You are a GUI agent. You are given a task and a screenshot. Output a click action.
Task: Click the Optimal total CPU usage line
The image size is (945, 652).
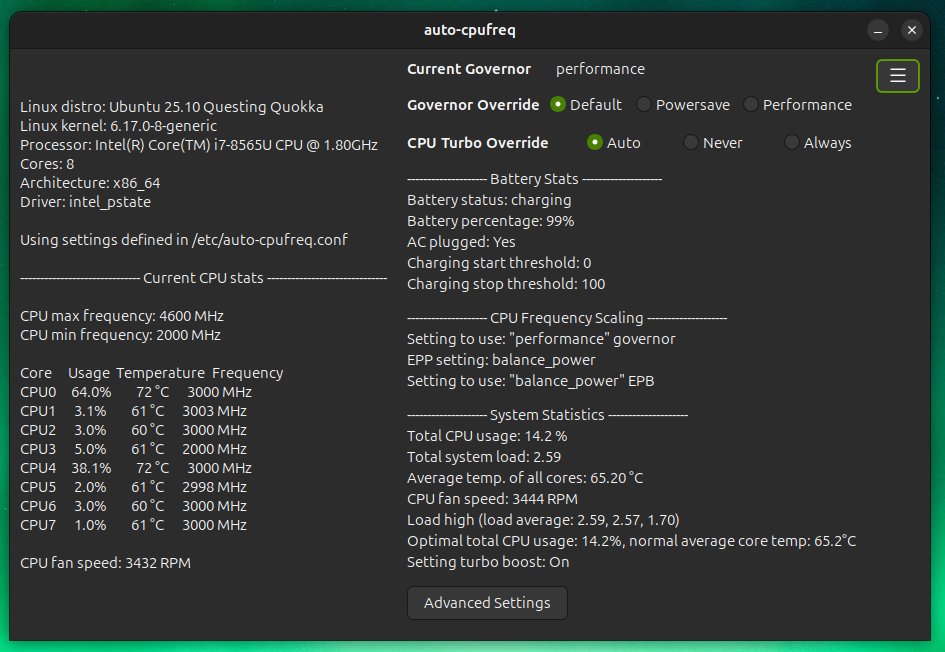(x=632, y=541)
